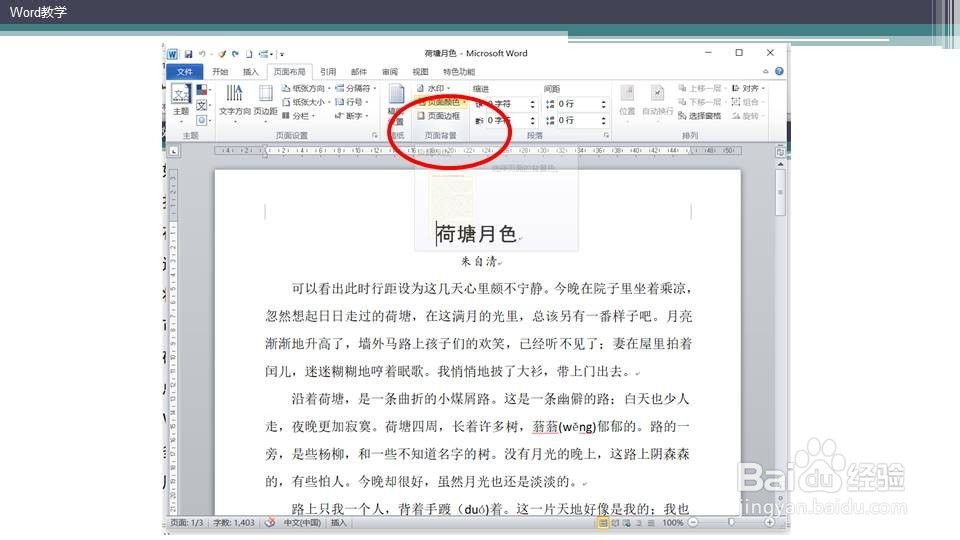Click the zoom out minus button
Viewport: 960px width, 540px height.
click(693, 522)
